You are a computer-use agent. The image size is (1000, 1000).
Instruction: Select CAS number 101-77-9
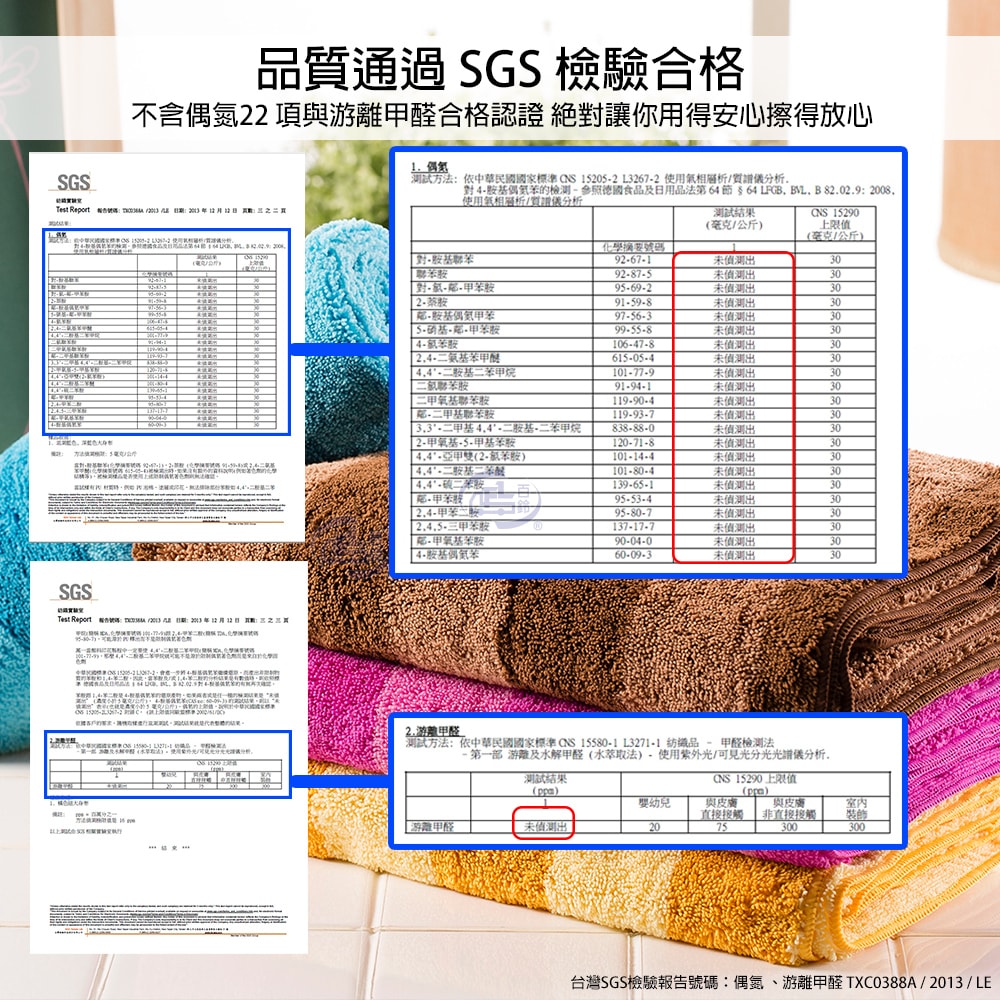(633, 372)
